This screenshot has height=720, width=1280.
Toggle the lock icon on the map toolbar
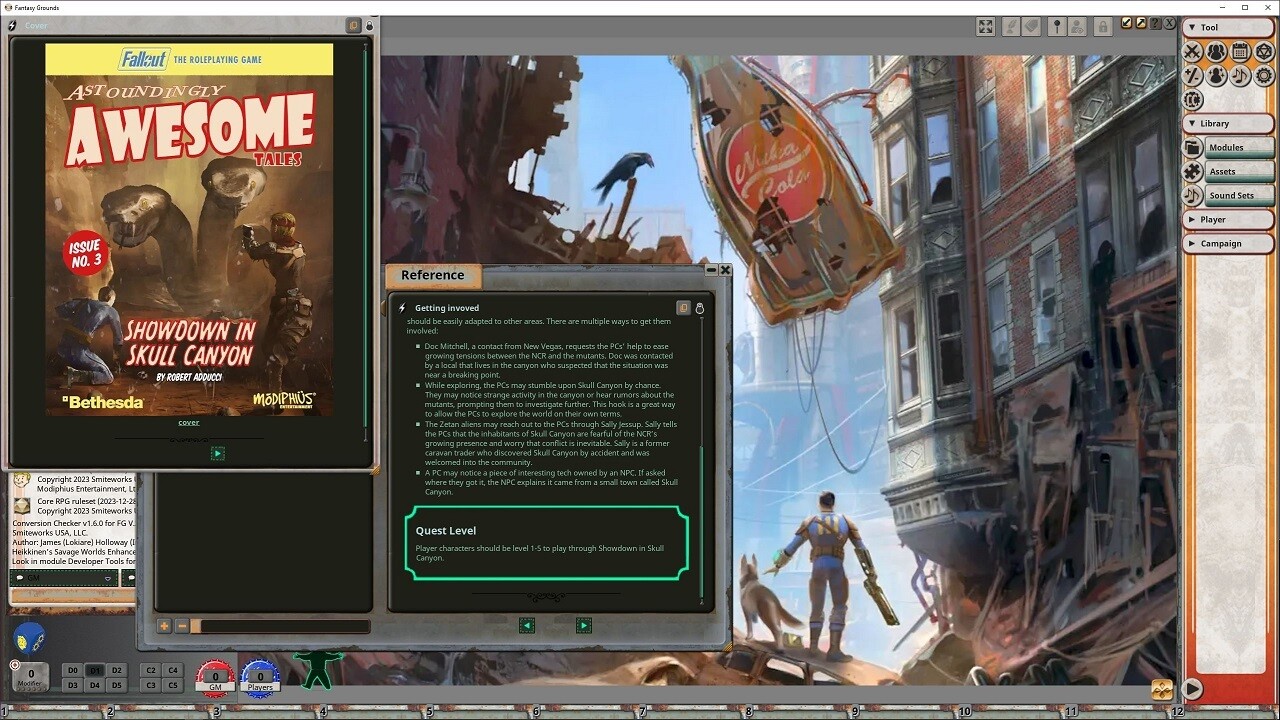(1103, 27)
